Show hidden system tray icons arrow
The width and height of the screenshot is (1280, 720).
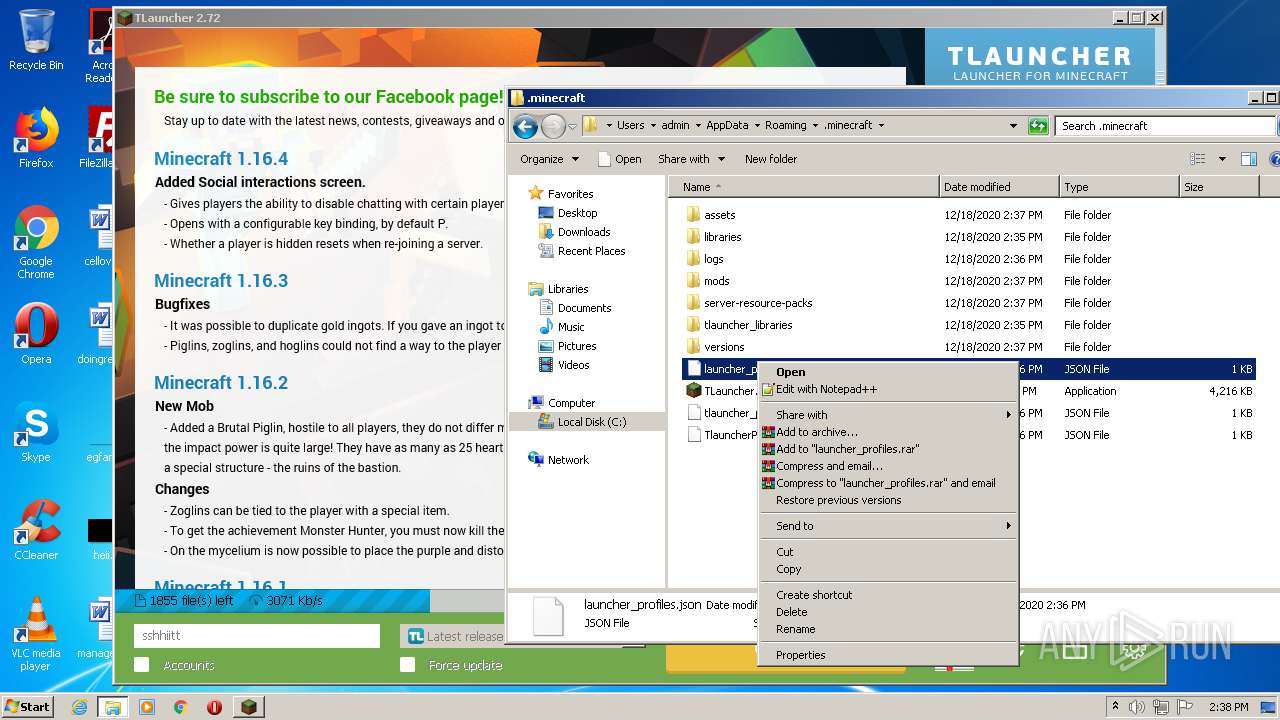1115,707
